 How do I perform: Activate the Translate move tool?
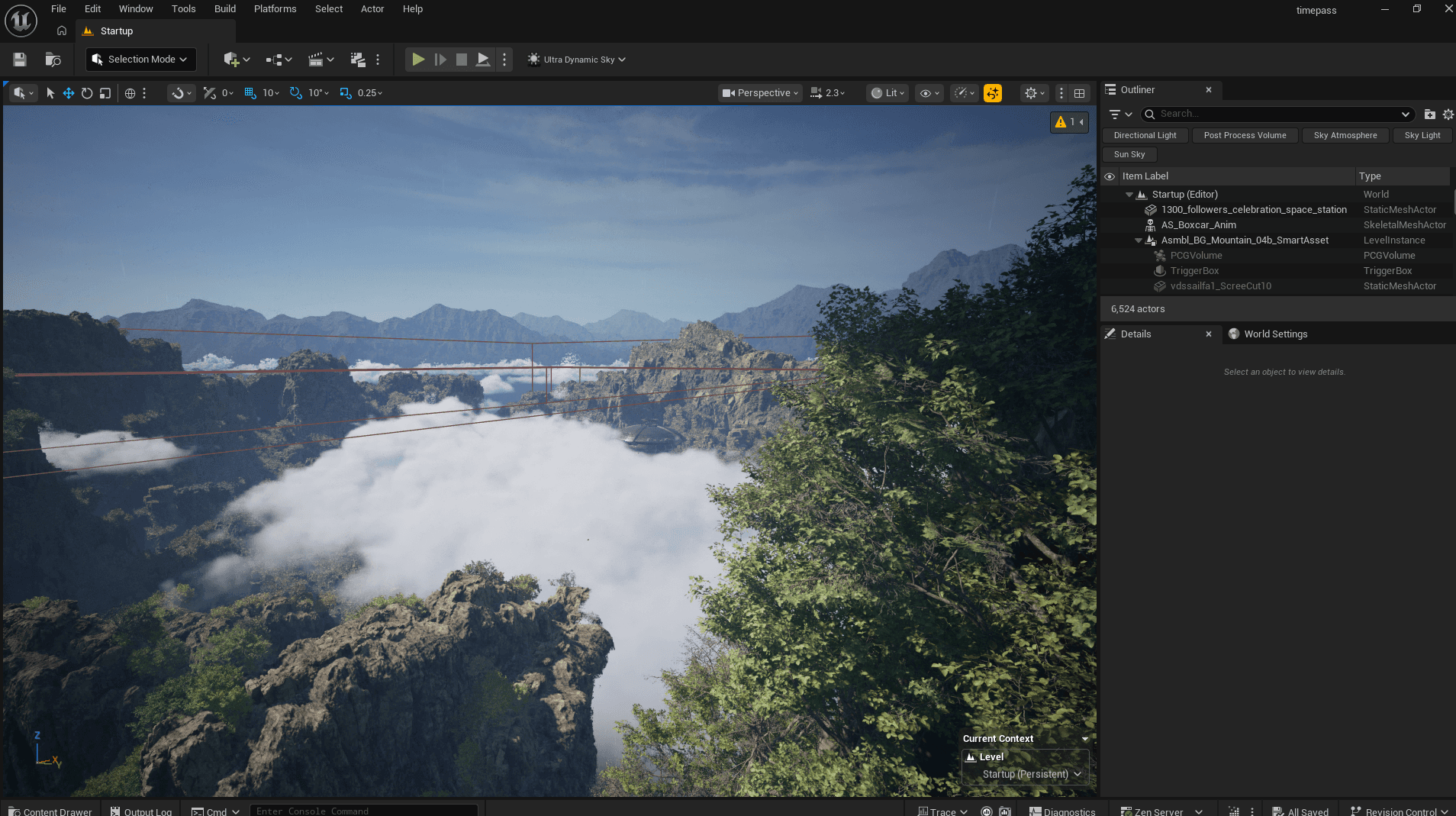tap(69, 93)
